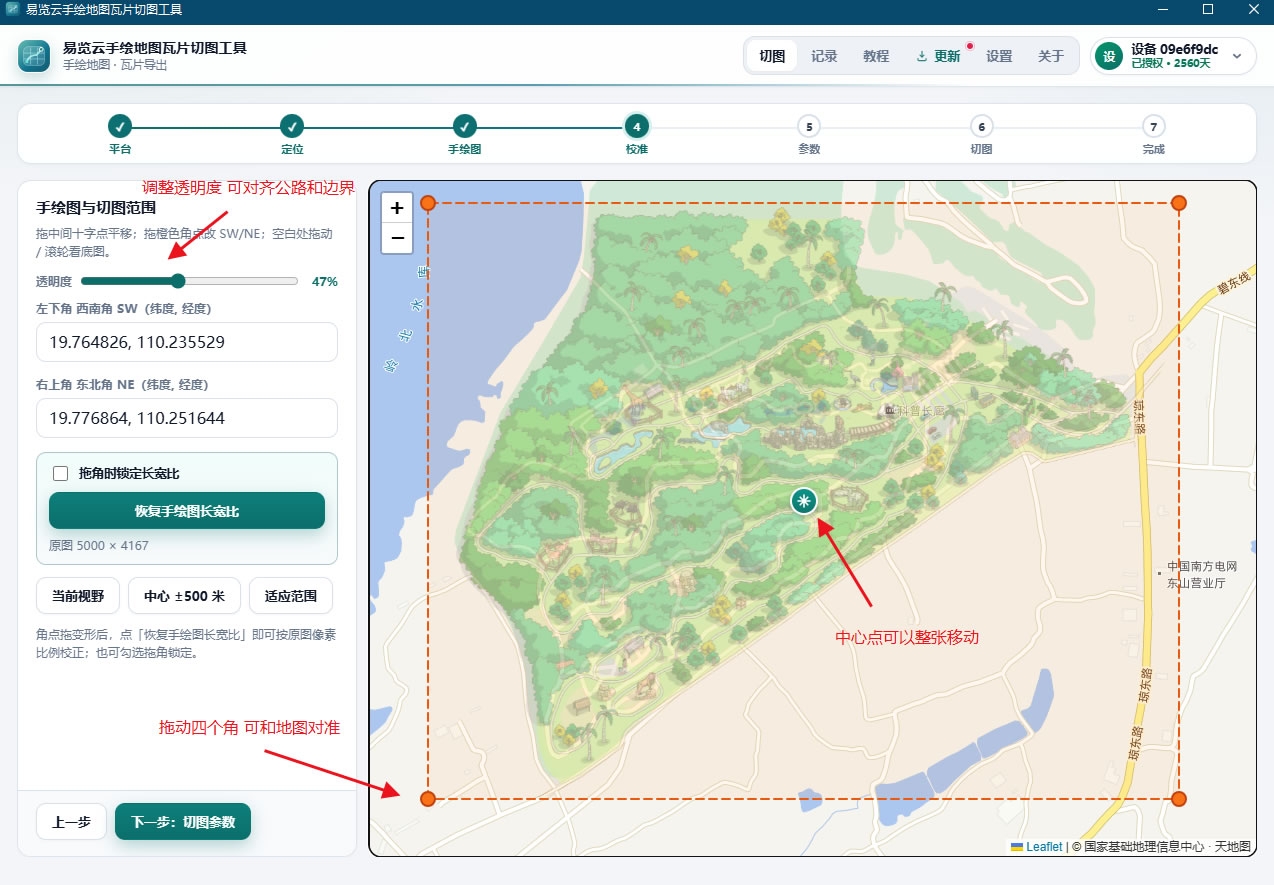Click 下一步：切图参数 button
This screenshot has height=885, width=1274.
(x=183, y=822)
